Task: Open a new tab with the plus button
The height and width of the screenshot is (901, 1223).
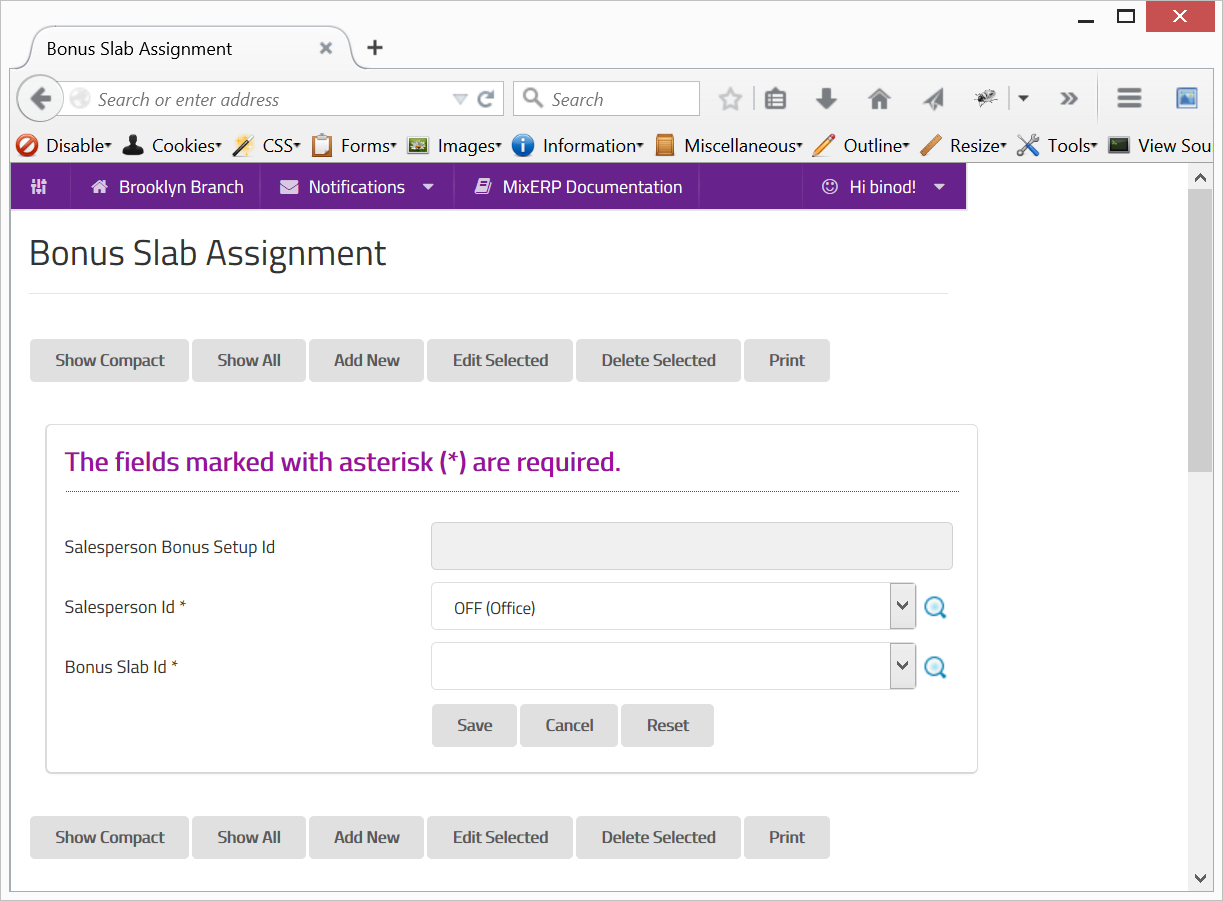Action: 375,47
